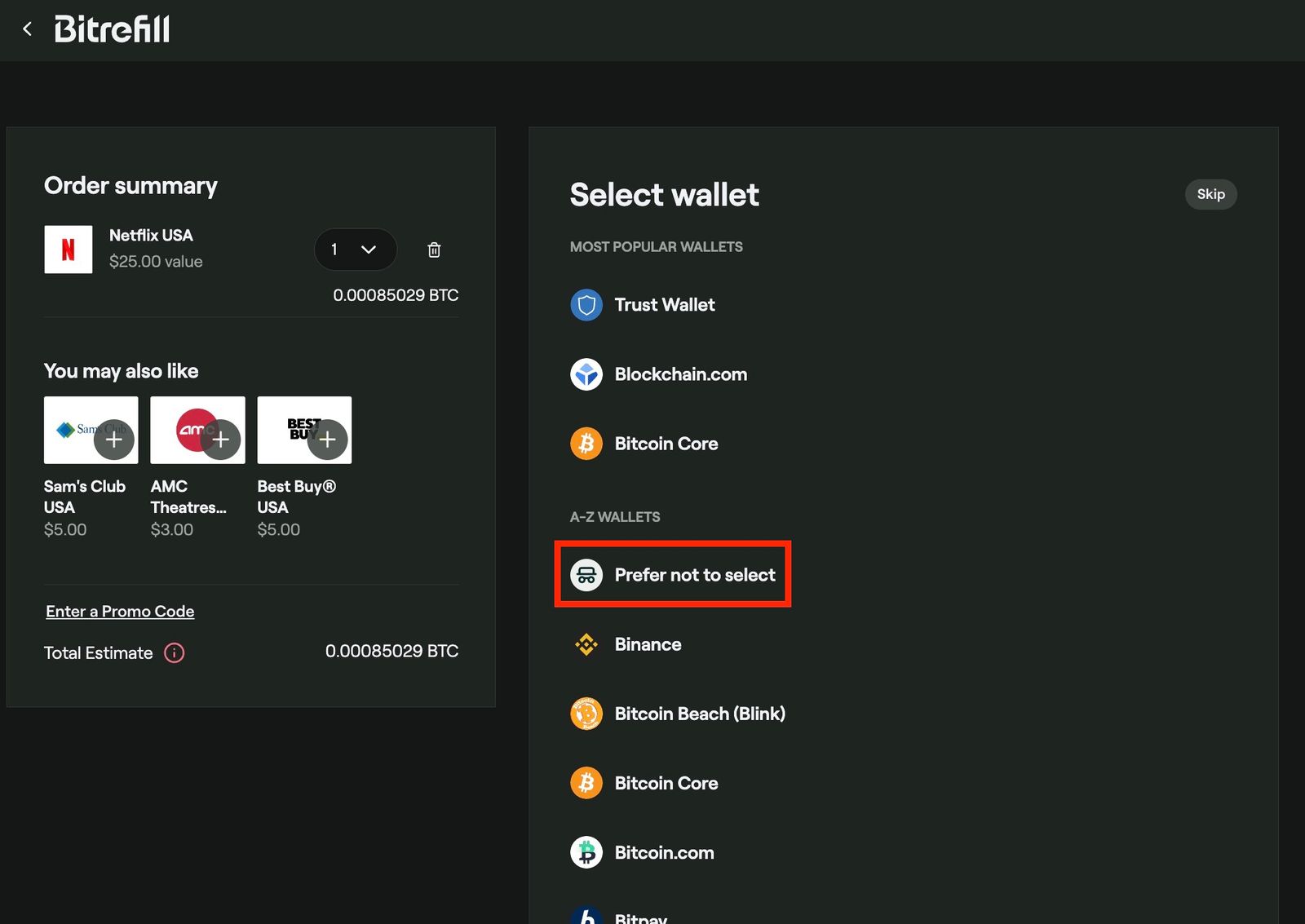The image size is (1305, 924).
Task: Click the back arrow in the top bar
Action: [27, 28]
